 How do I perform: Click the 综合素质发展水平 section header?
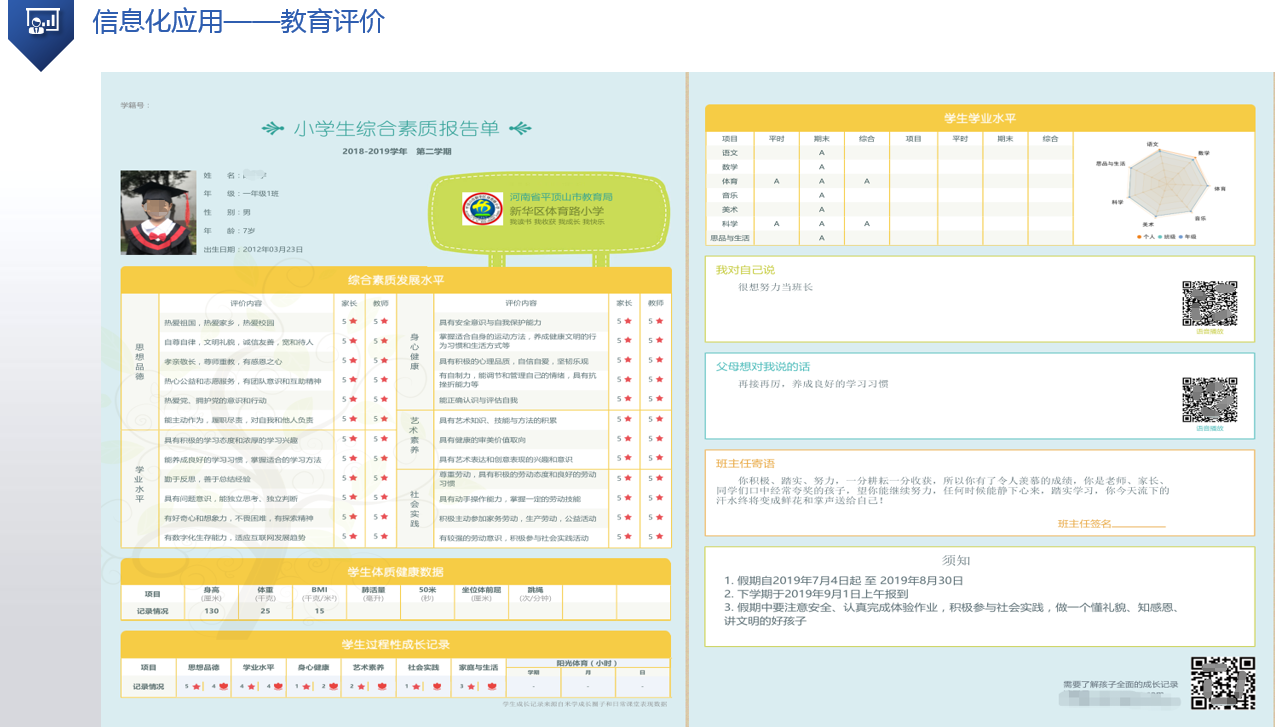395,280
